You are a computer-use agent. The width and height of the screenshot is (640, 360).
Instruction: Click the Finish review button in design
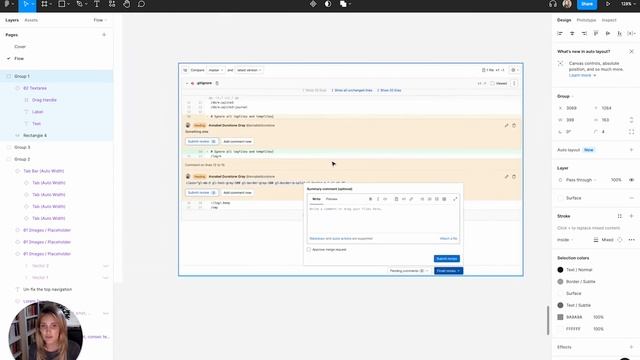point(448,271)
